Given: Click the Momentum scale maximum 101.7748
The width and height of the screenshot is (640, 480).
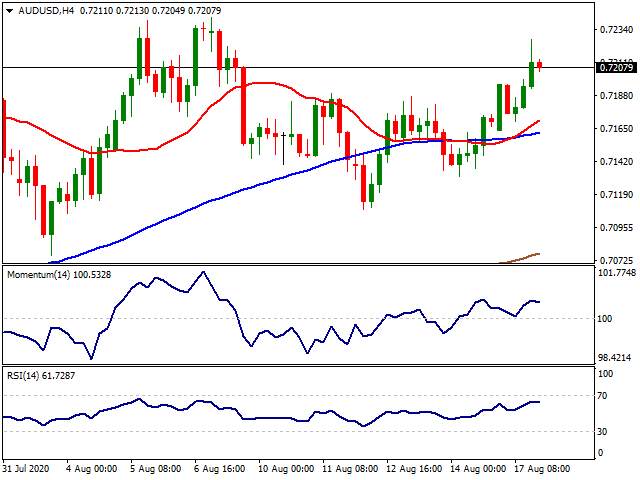Looking at the screenshot, I should 617,273.
